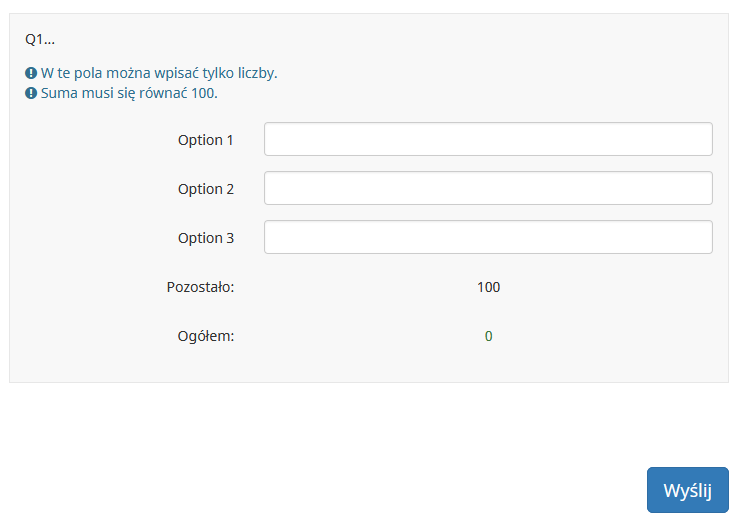747x531 pixels.
Task: Focus the Option 2 text box
Action: [x=488, y=188]
